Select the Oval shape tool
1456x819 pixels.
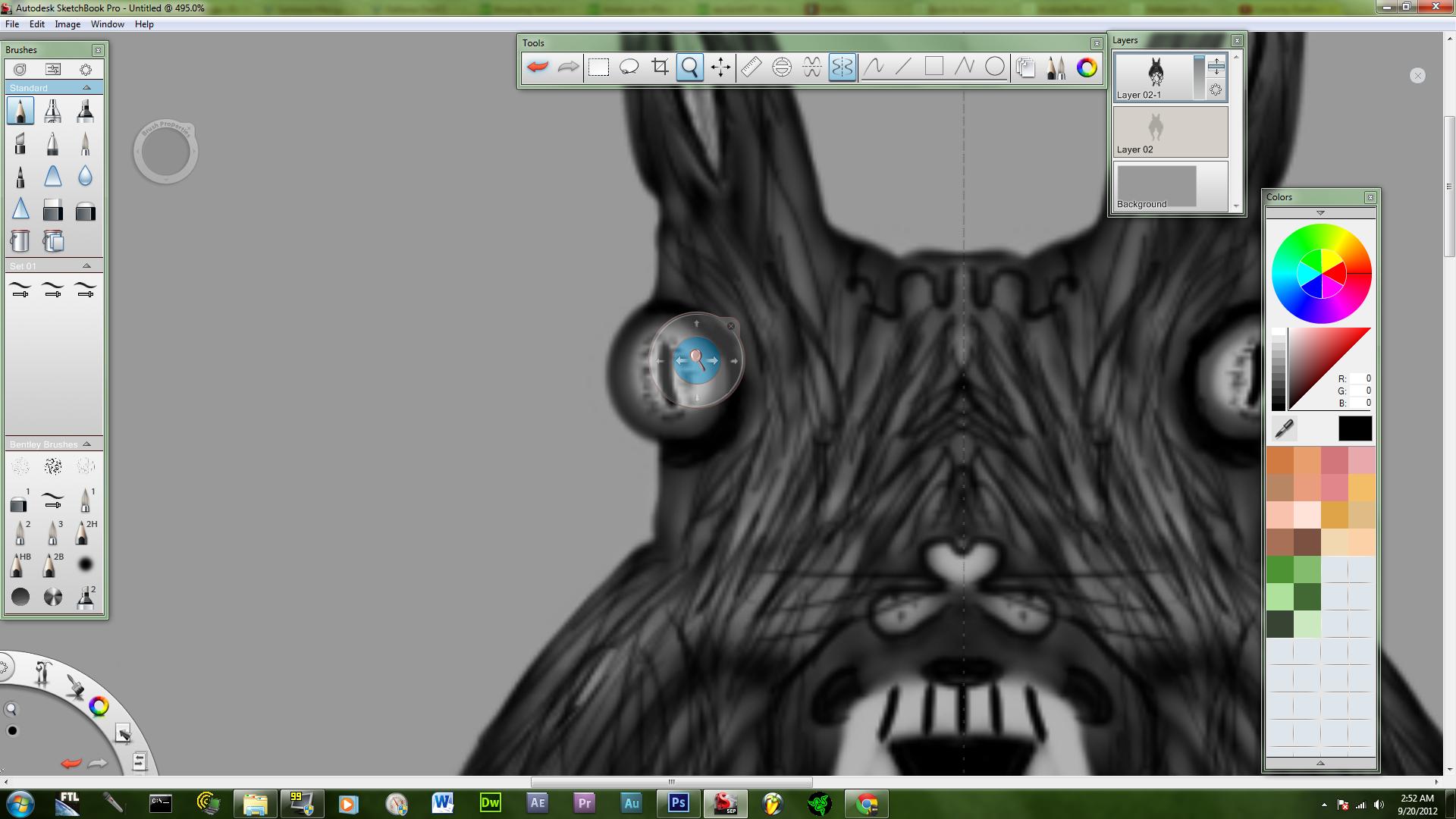995,67
